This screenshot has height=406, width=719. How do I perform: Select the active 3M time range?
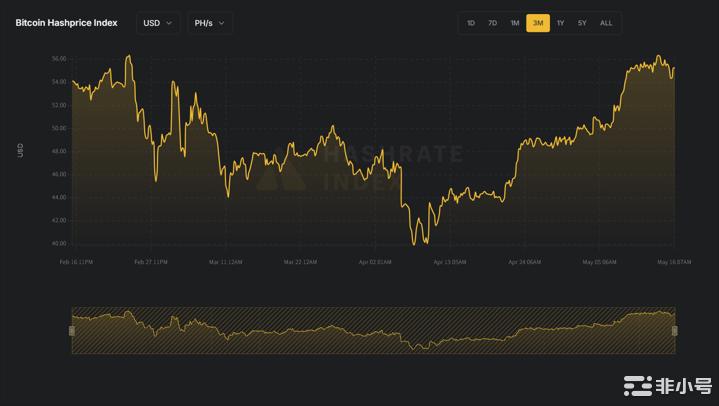[538, 23]
